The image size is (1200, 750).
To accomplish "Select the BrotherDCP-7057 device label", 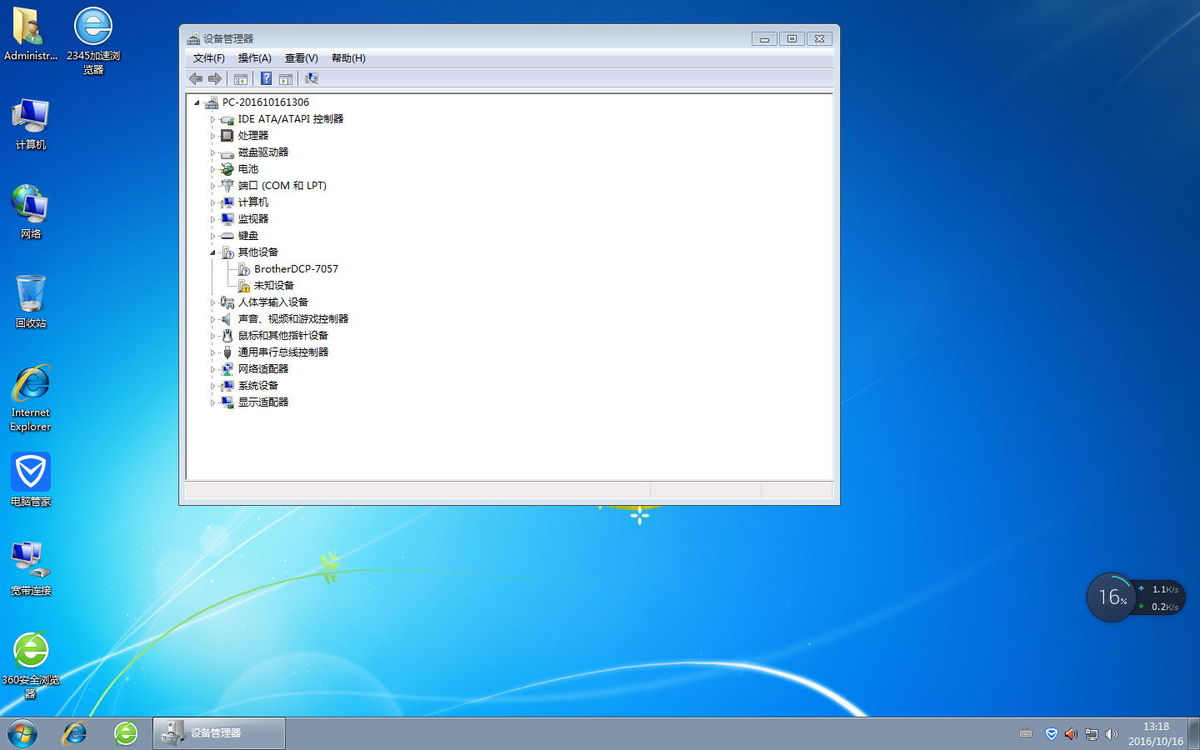I will click(x=296, y=269).
